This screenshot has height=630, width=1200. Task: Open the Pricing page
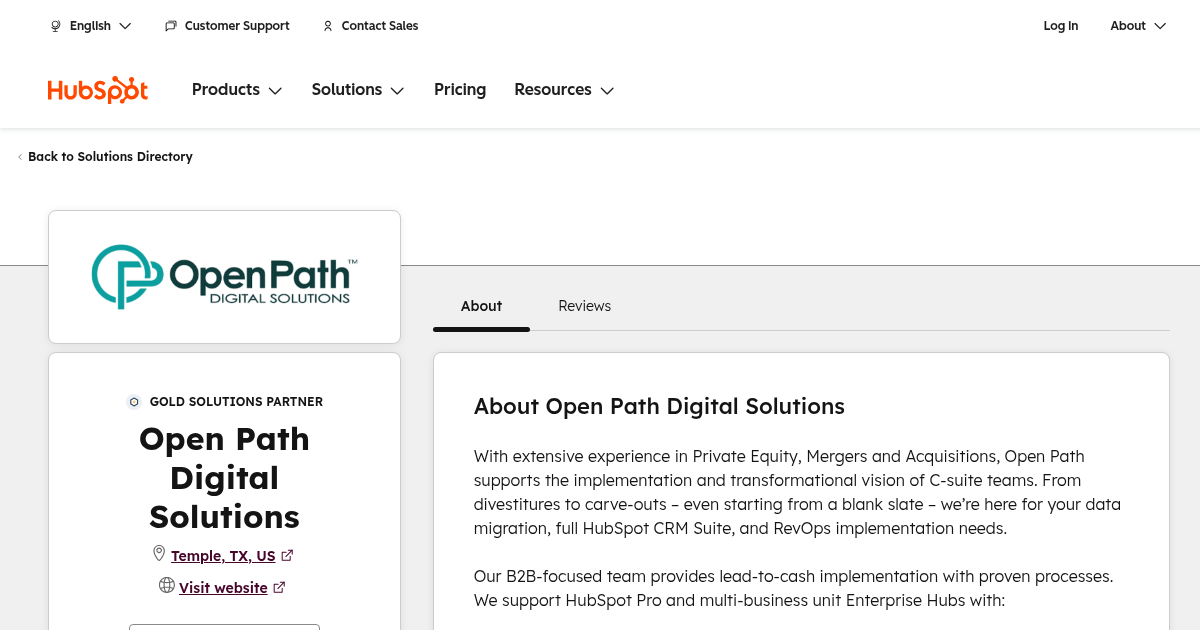(x=460, y=90)
